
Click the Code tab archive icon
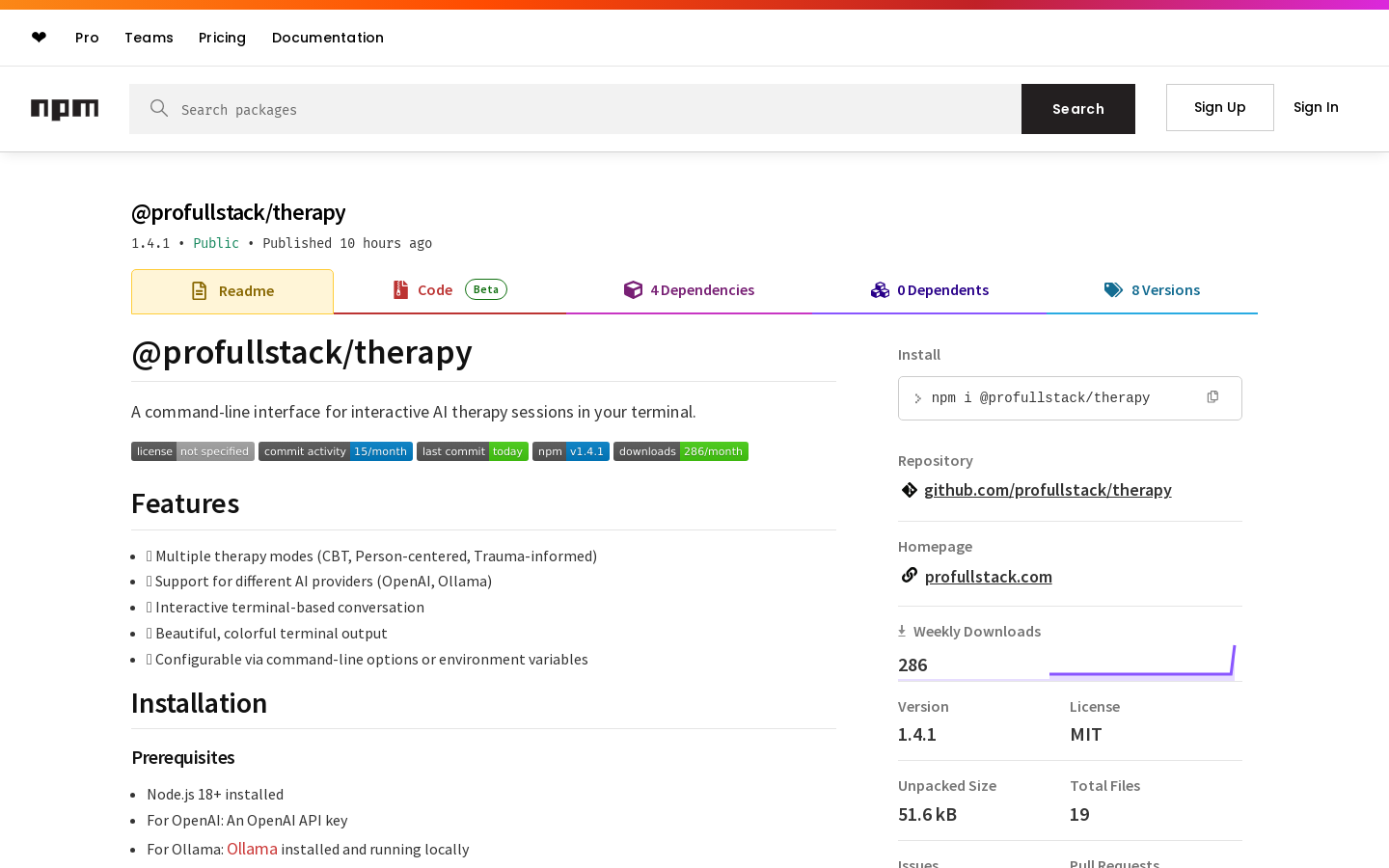pos(400,289)
